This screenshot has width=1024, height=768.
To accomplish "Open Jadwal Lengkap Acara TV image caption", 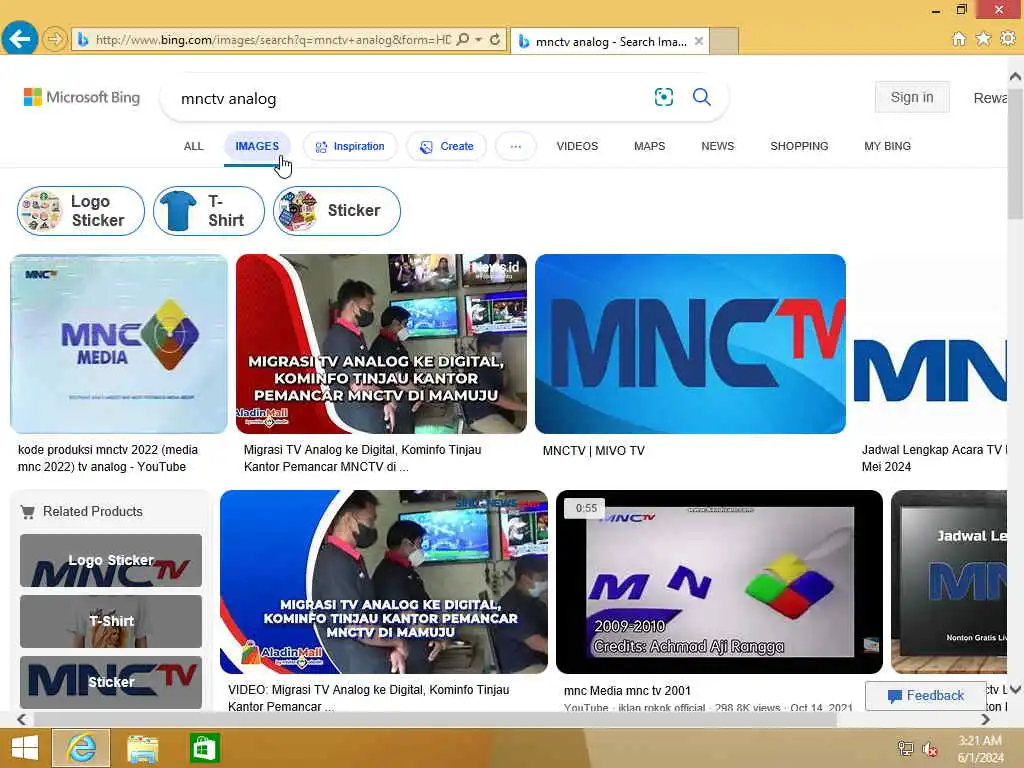I will [x=934, y=458].
